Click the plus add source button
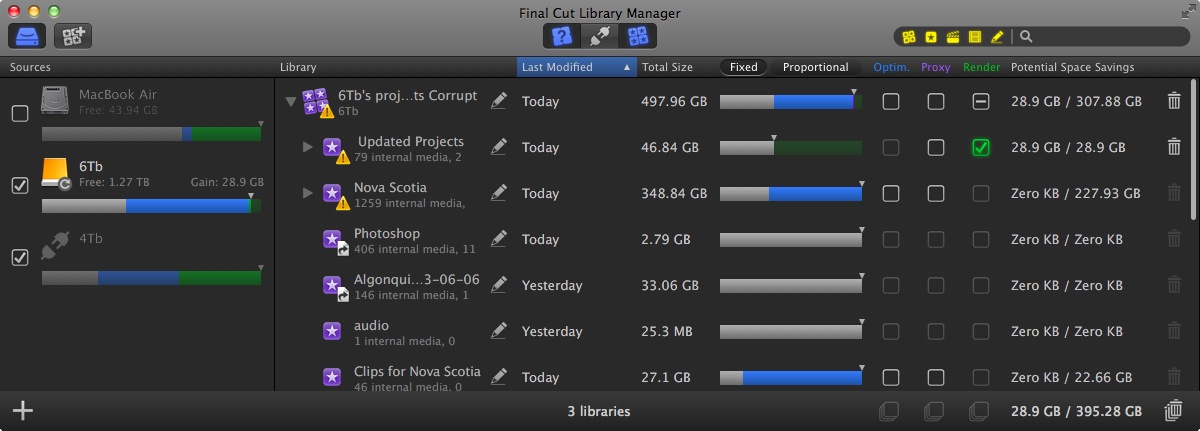The height and width of the screenshot is (431, 1200). (x=22, y=411)
